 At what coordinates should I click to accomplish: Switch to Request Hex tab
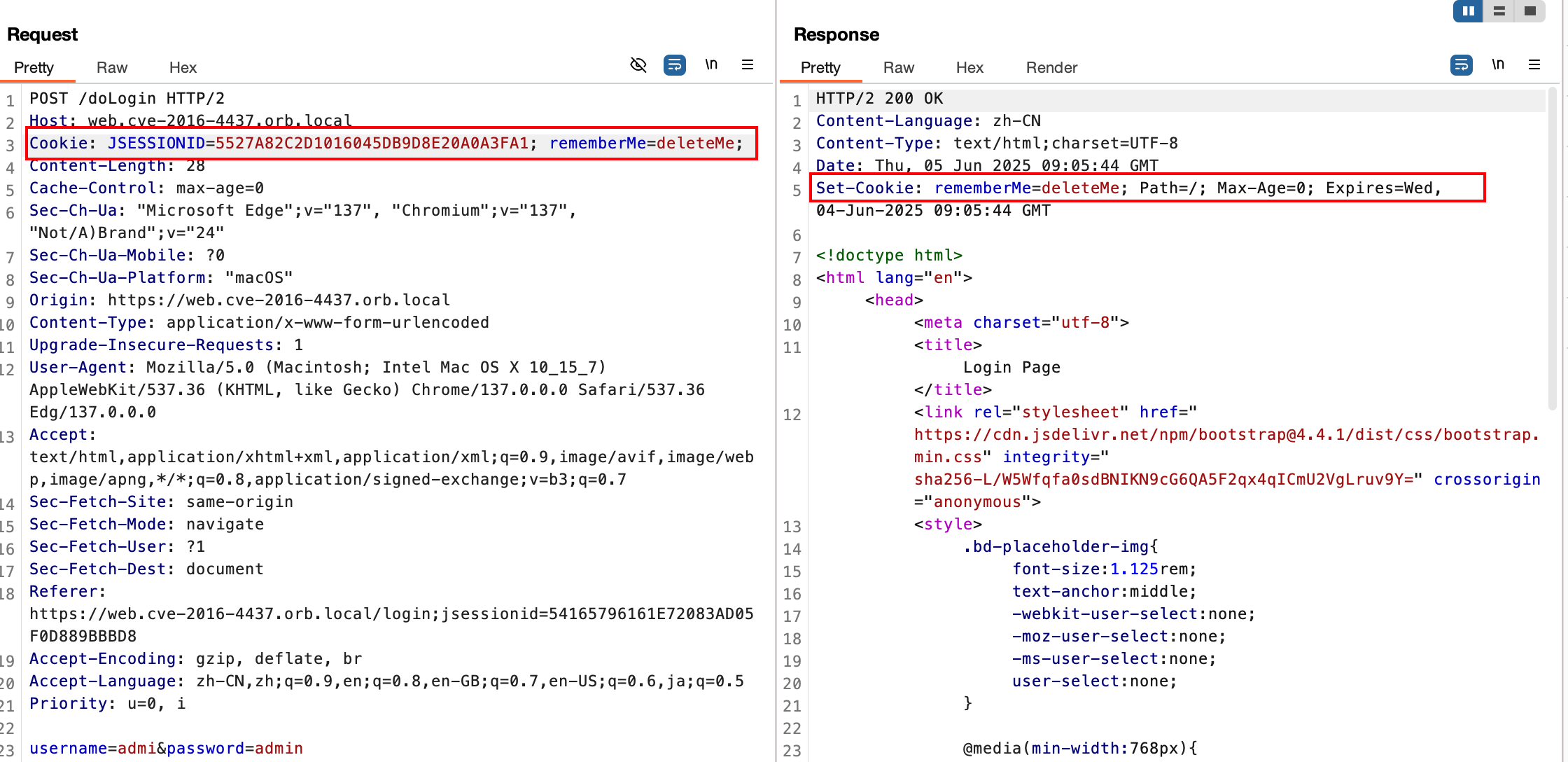coord(183,67)
